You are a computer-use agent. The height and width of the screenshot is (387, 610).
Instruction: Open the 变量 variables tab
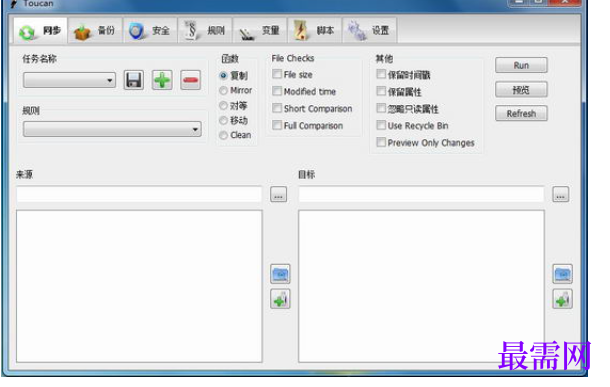pyautogui.click(x=260, y=30)
